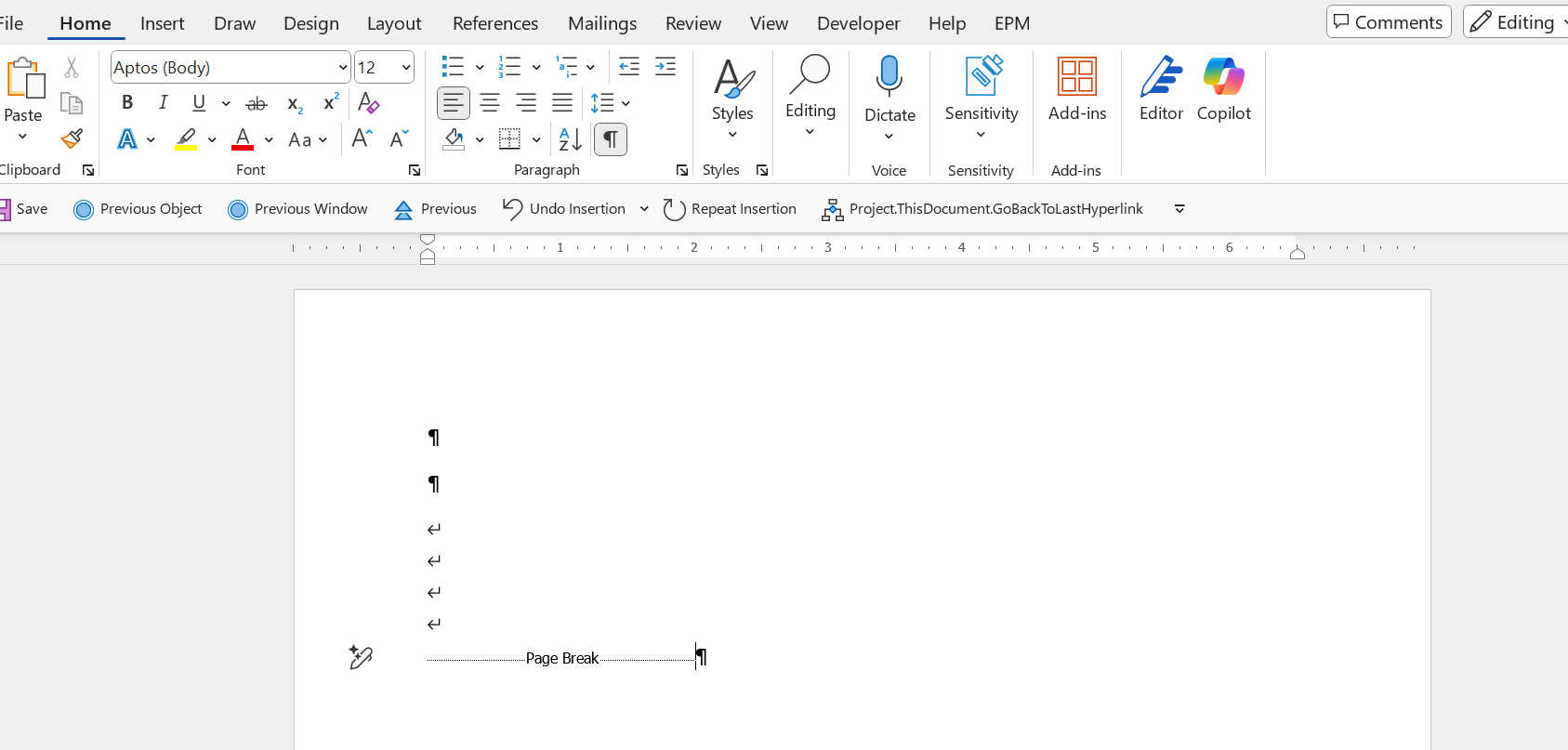Viewport: 1568px width, 750px height.
Task: Open line spacing options
Action: click(x=610, y=102)
